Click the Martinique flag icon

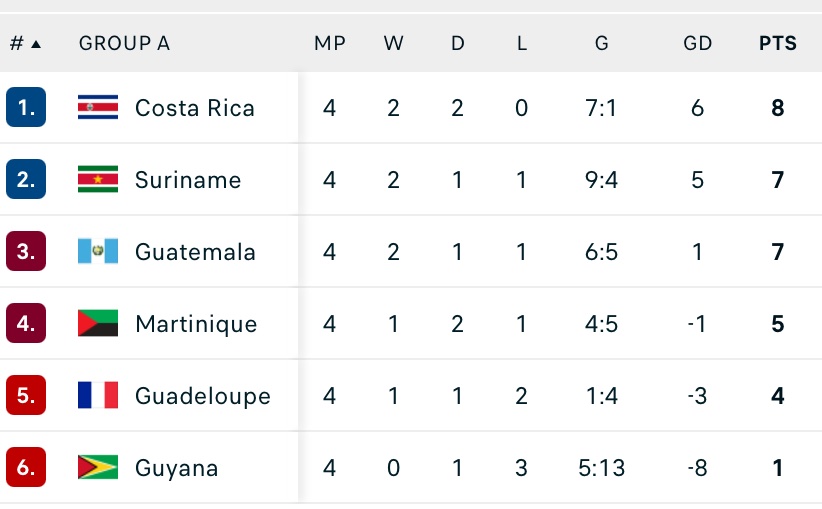pos(98,324)
